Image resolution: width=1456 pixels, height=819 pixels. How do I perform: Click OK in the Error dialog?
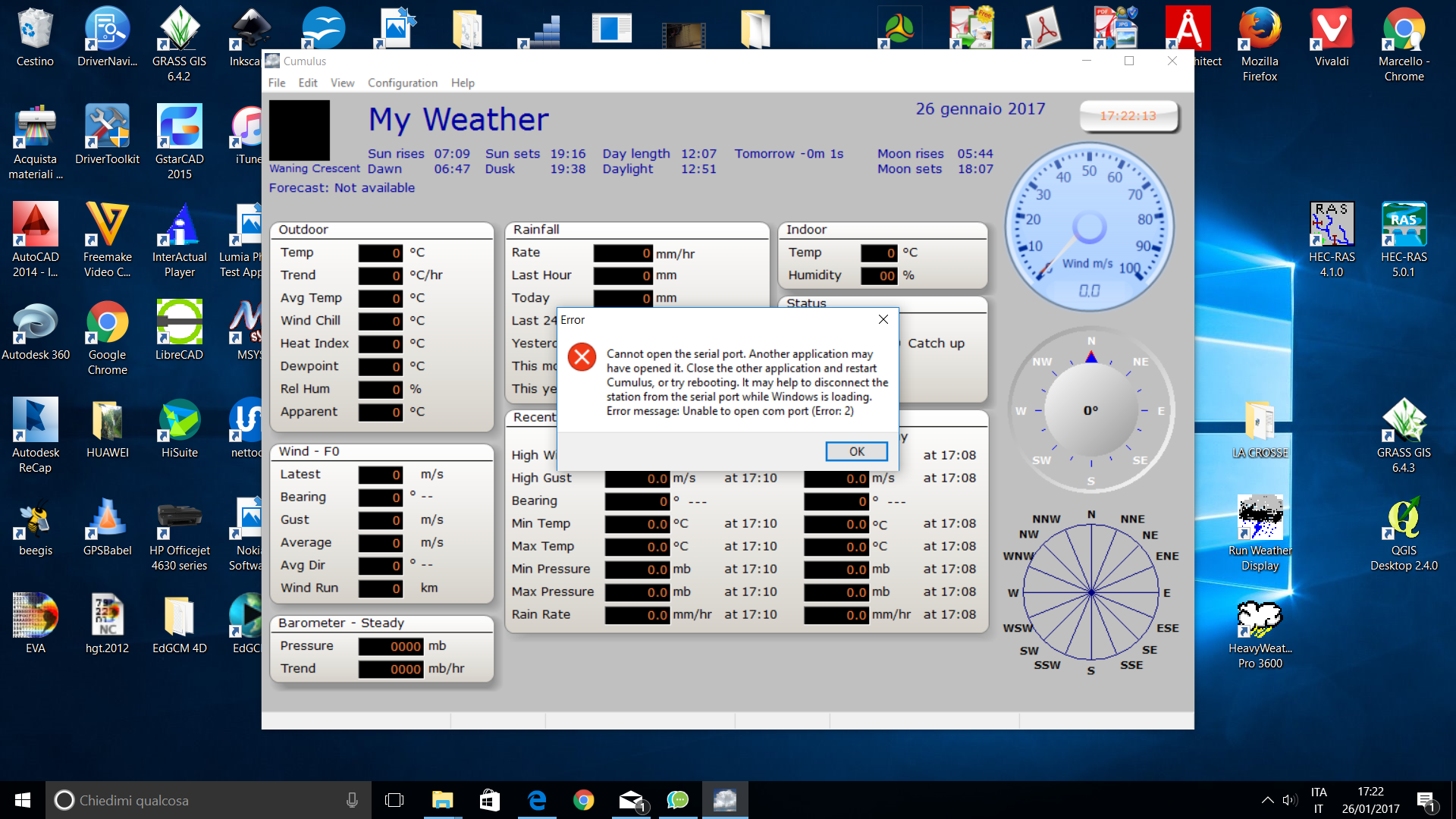coord(856,451)
